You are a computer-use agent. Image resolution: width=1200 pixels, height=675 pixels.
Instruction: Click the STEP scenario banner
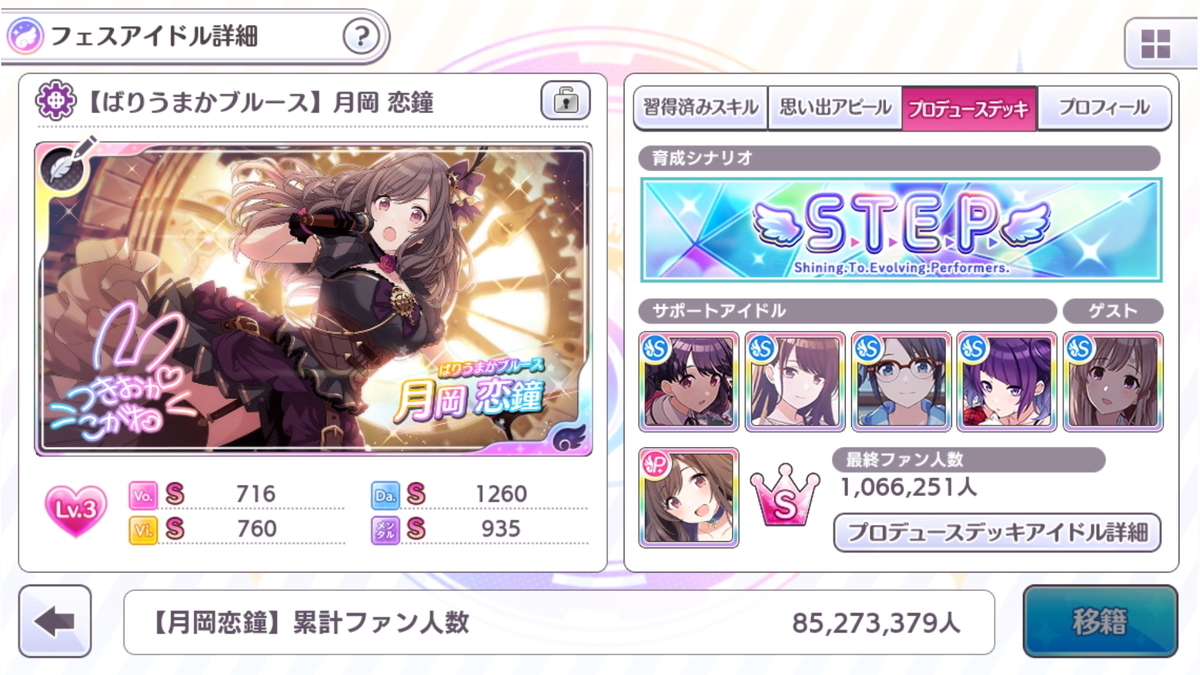click(x=901, y=229)
